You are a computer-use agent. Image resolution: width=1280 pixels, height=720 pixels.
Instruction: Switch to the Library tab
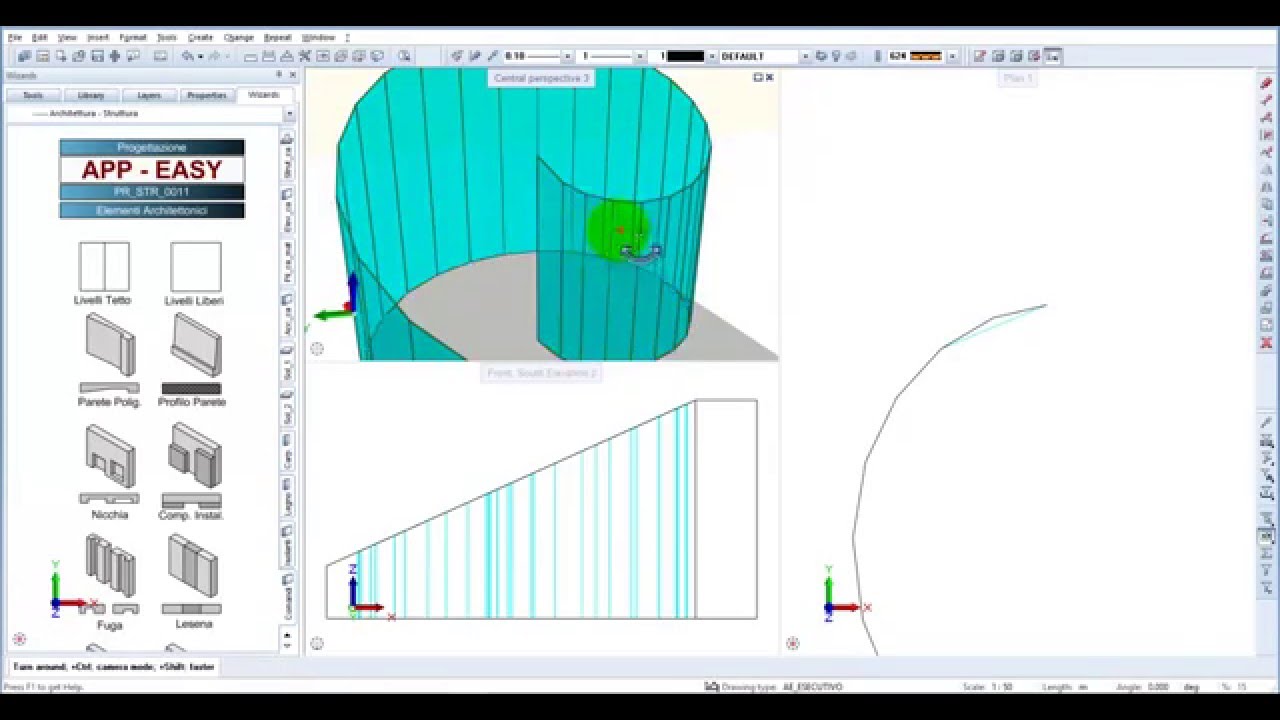91,95
